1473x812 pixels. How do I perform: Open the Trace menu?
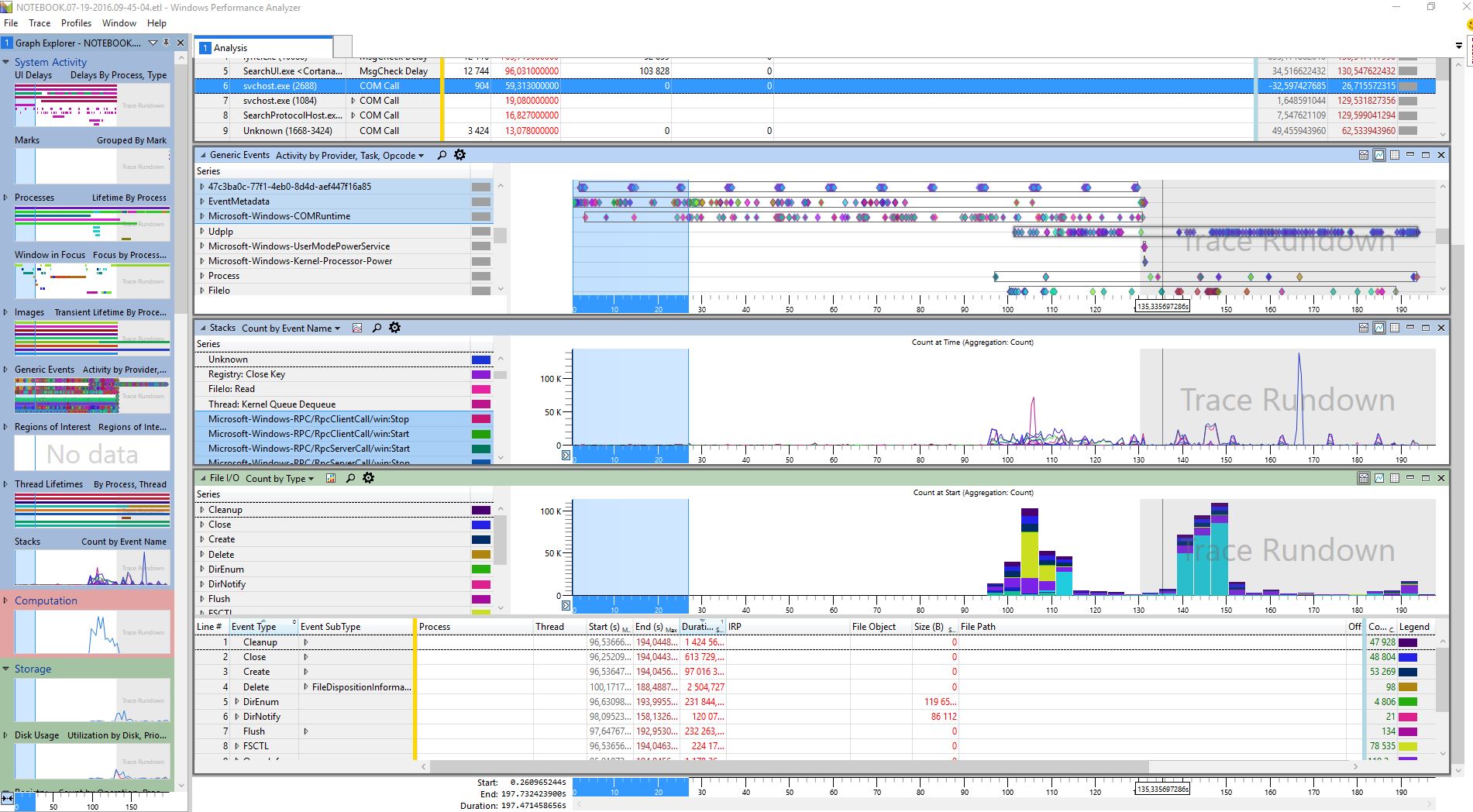pyautogui.click(x=40, y=23)
